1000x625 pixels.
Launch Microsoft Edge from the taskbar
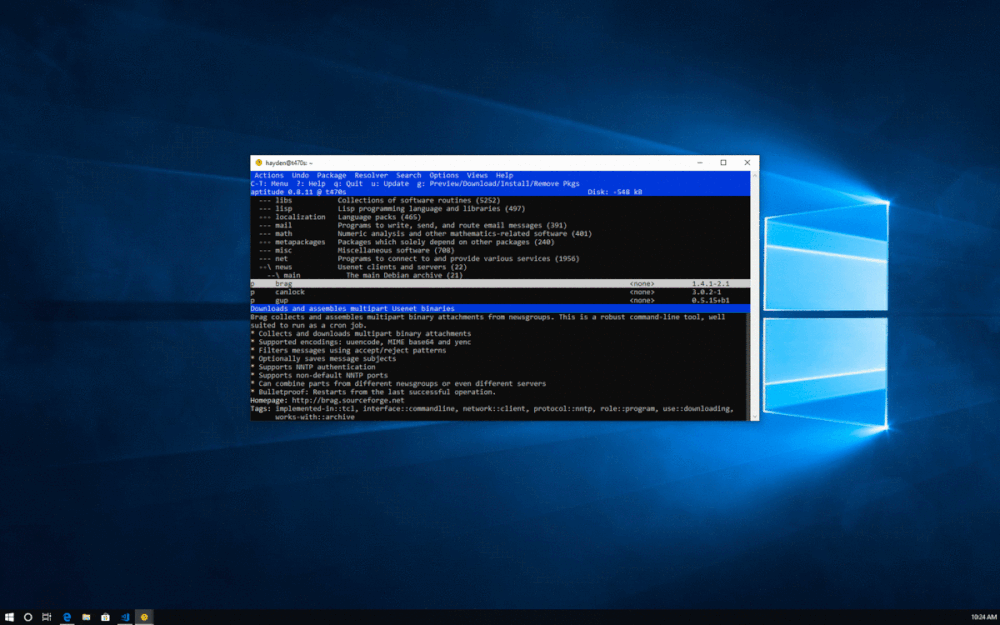[66, 617]
